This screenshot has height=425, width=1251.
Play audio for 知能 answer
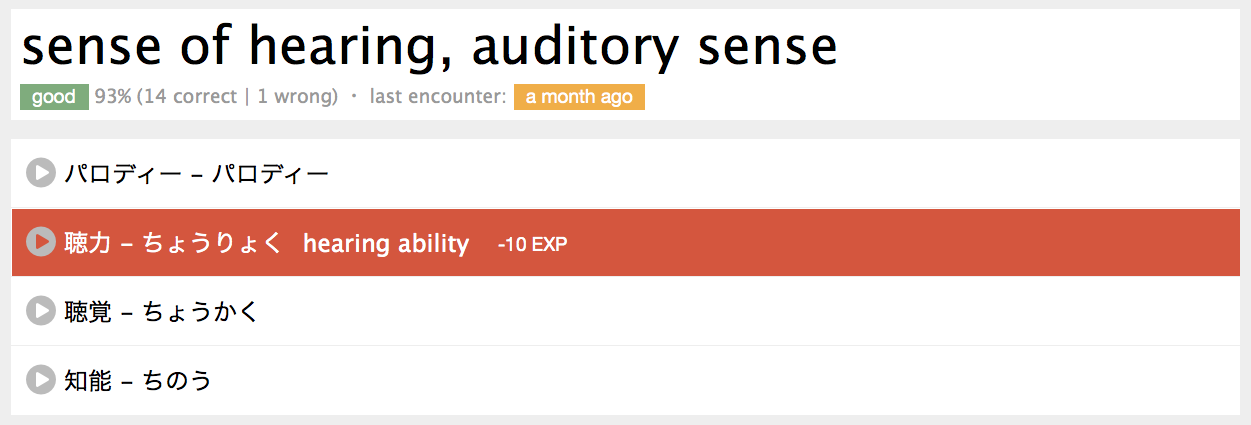pos(40,381)
